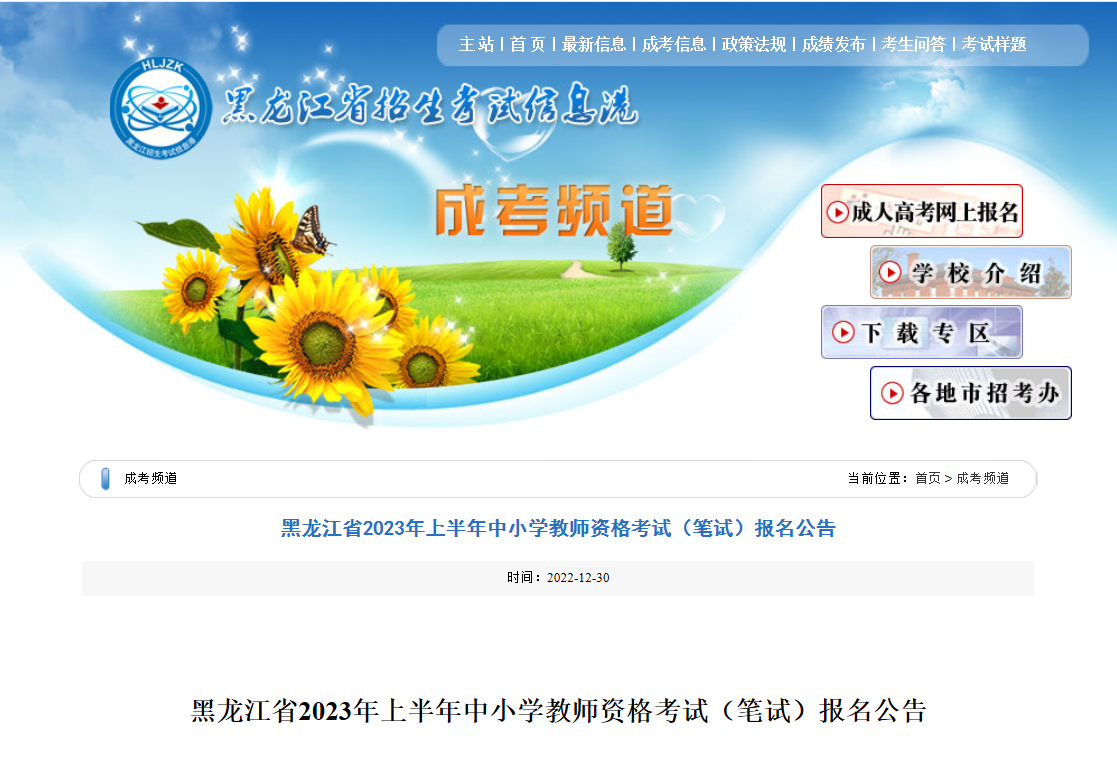Click 成考频道 breadcrumb link at right
Image resolution: width=1117 pixels, height=778 pixels.
[x=982, y=478]
